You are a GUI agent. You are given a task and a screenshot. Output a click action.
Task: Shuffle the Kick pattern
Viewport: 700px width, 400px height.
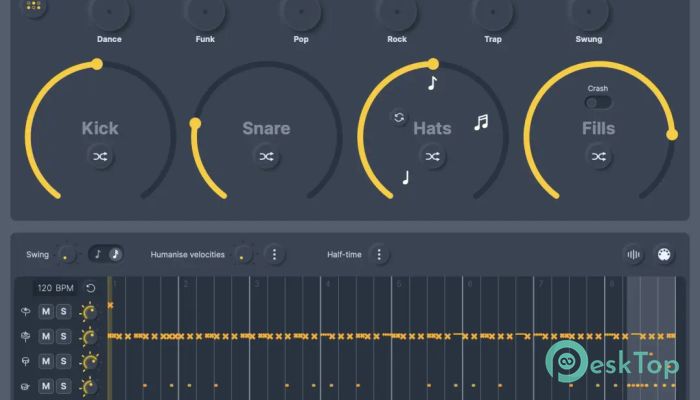100,156
